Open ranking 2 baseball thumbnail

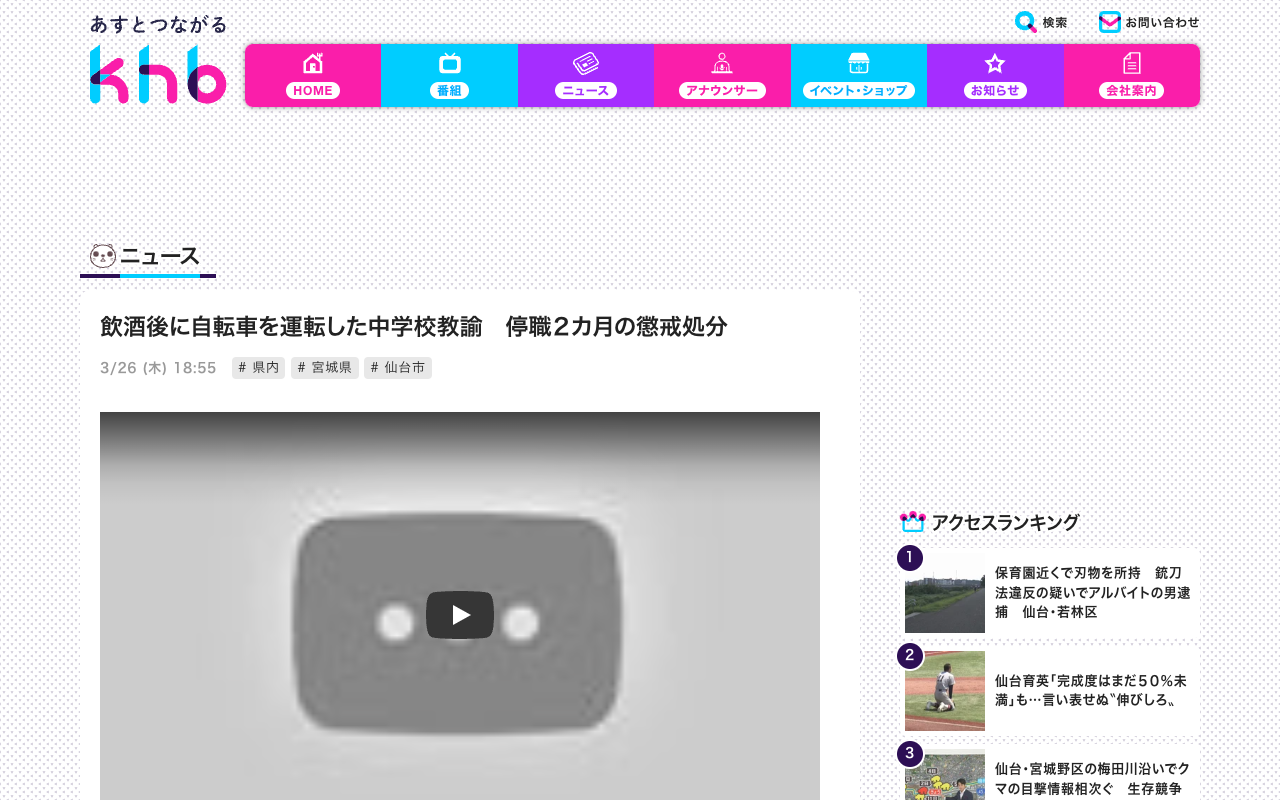point(945,691)
